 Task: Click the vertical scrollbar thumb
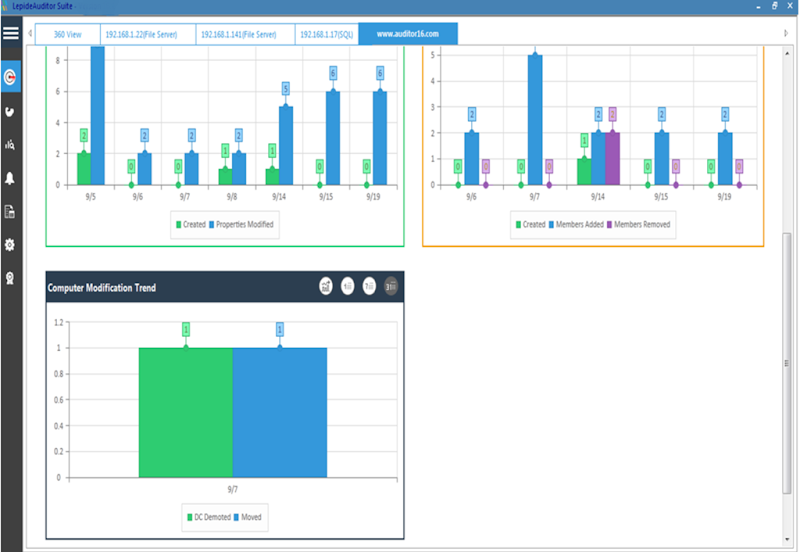coord(786,363)
